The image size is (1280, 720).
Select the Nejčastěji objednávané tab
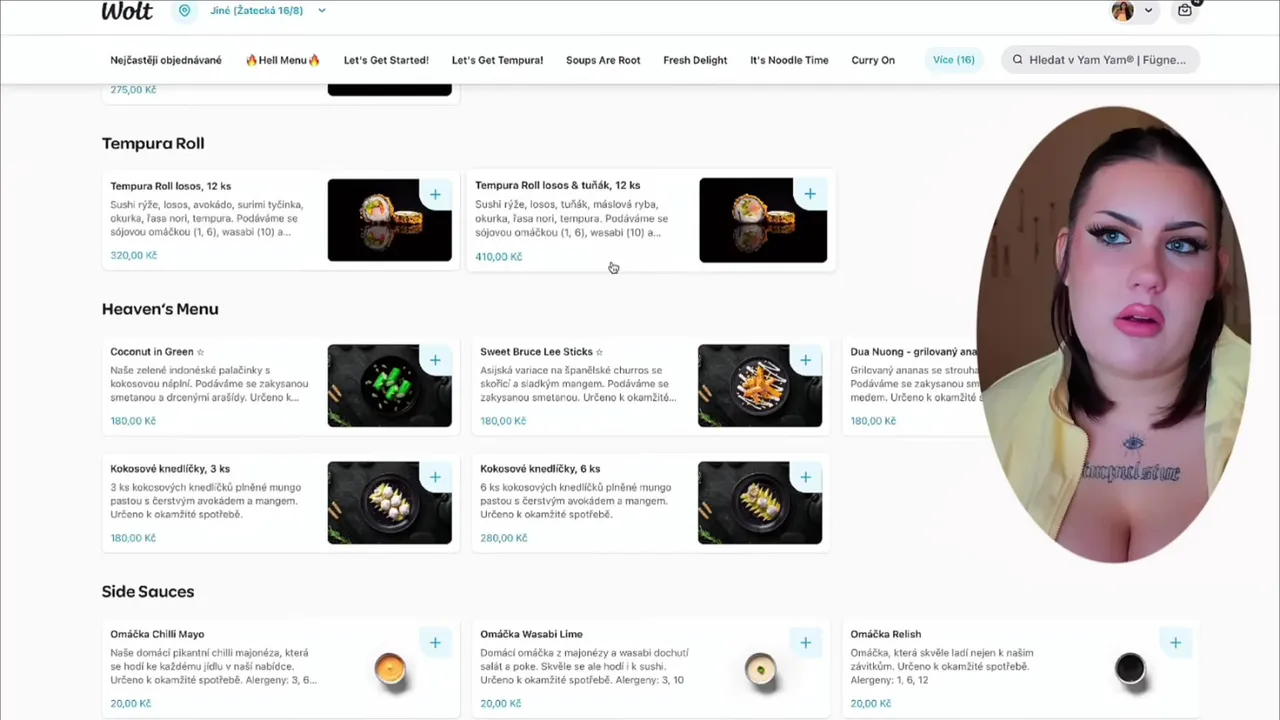coord(166,60)
